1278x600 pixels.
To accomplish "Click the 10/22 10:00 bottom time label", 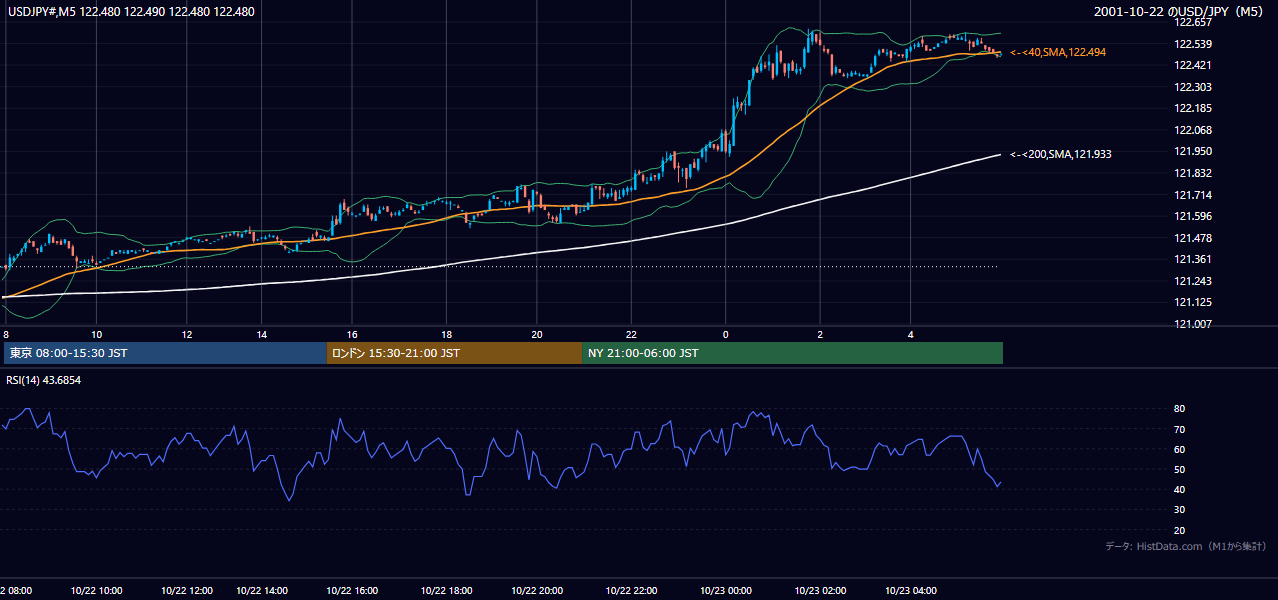I will click(x=96, y=591).
